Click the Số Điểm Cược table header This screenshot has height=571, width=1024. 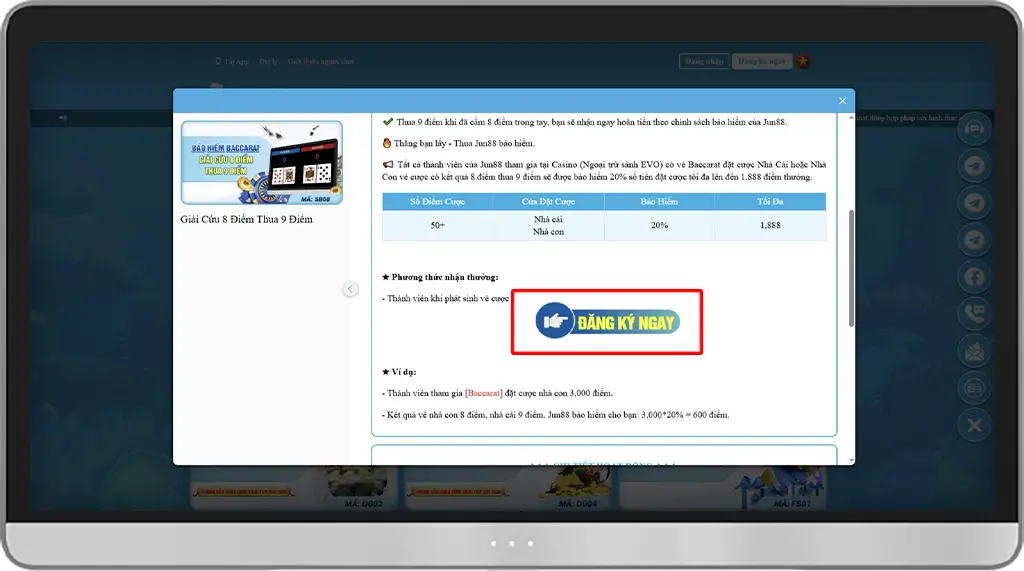438,201
